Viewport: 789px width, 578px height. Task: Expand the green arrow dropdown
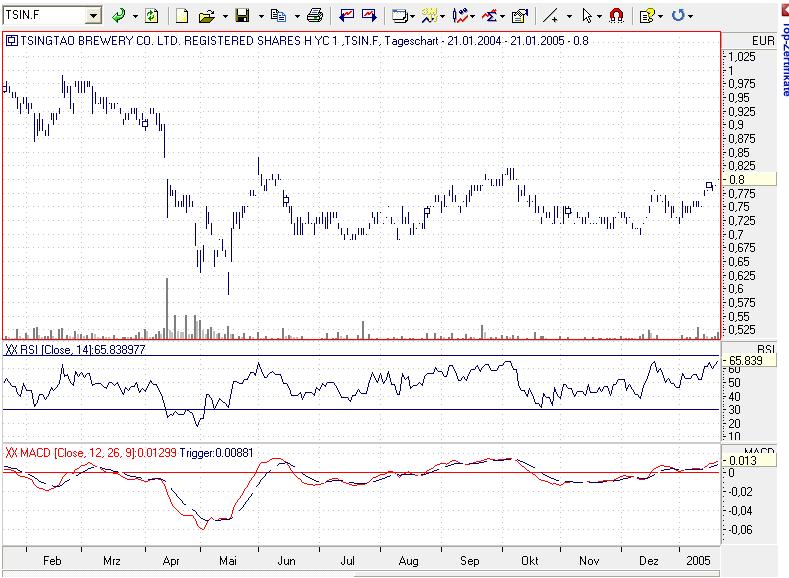[x=135, y=16]
